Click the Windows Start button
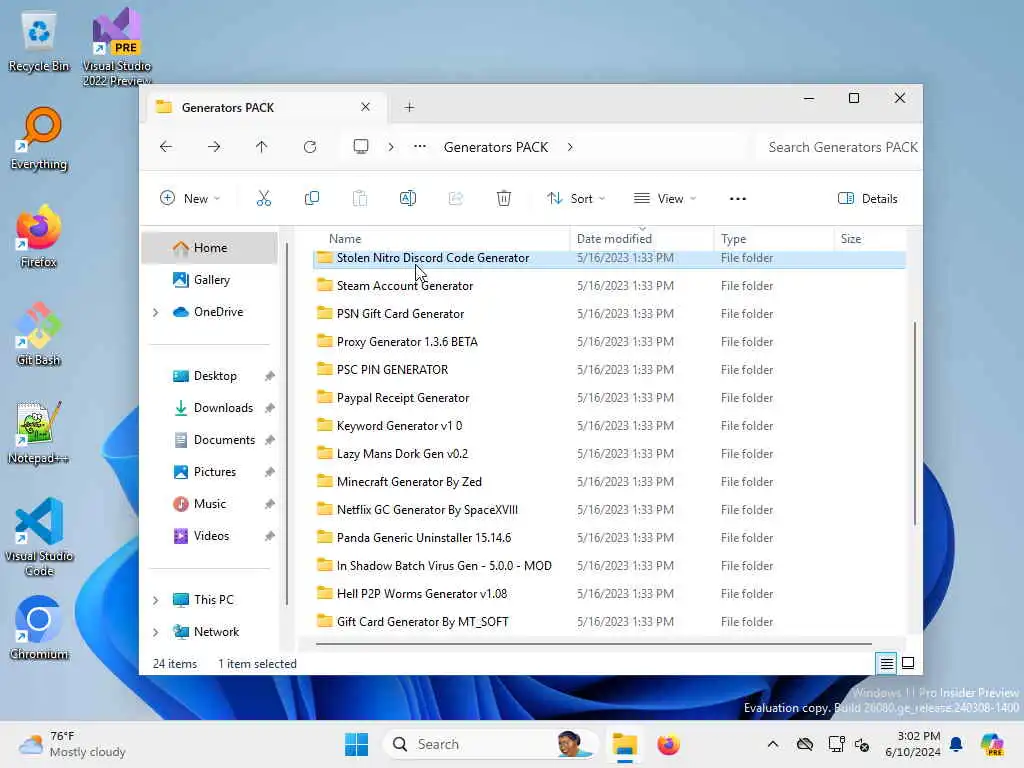Screen dimensions: 1024x768 [x=357, y=744]
